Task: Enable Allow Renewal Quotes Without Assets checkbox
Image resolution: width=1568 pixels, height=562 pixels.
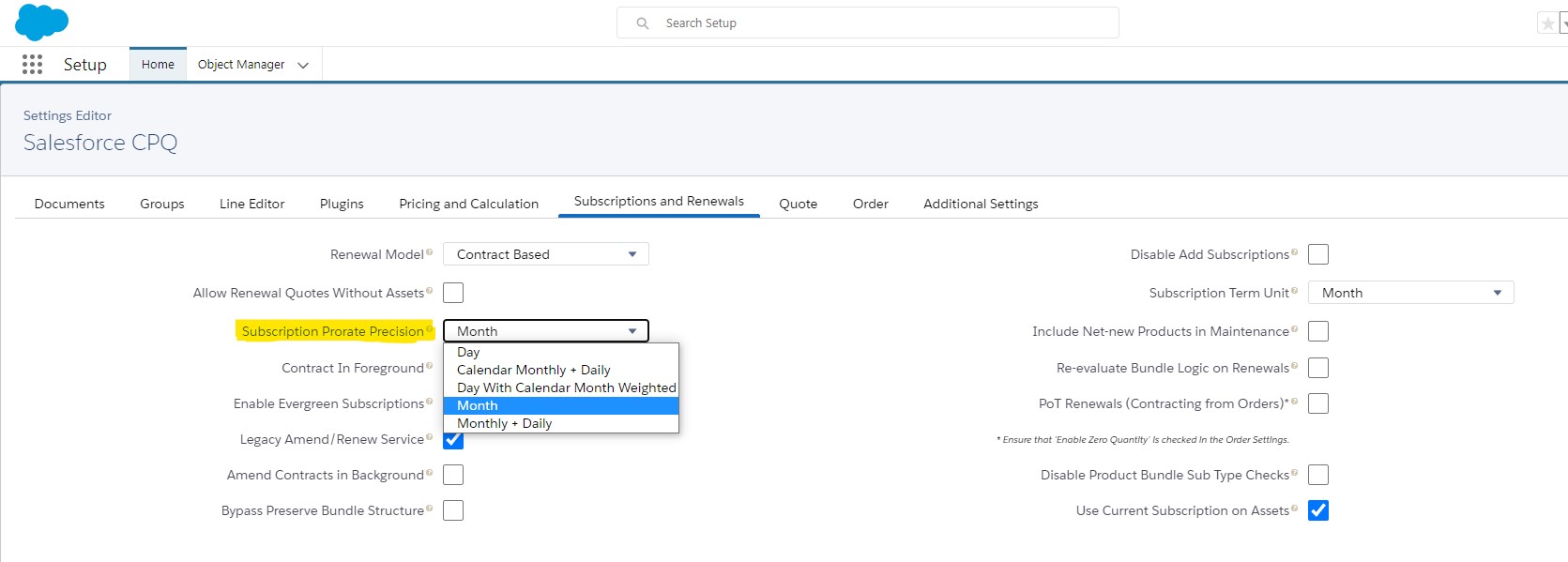Action: [x=453, y=293]
